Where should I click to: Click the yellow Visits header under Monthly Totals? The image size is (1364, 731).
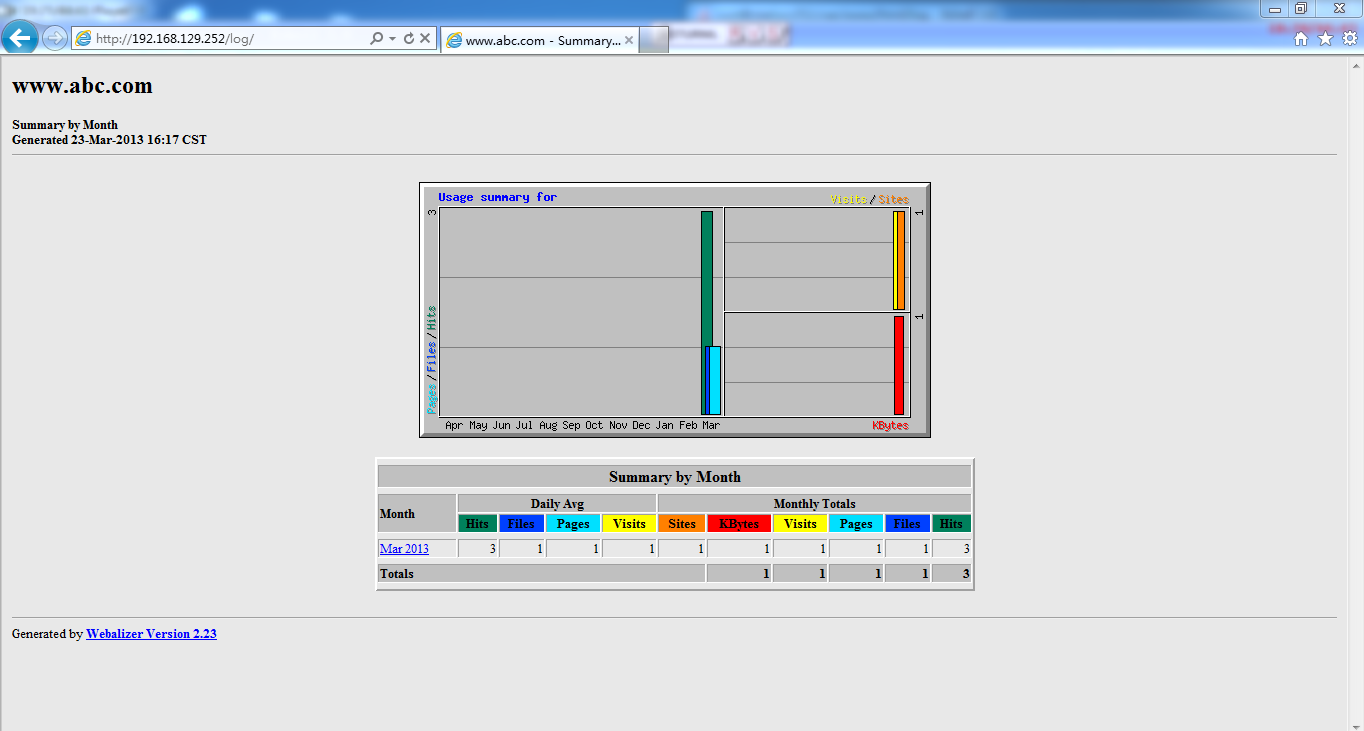click(800, 523)
